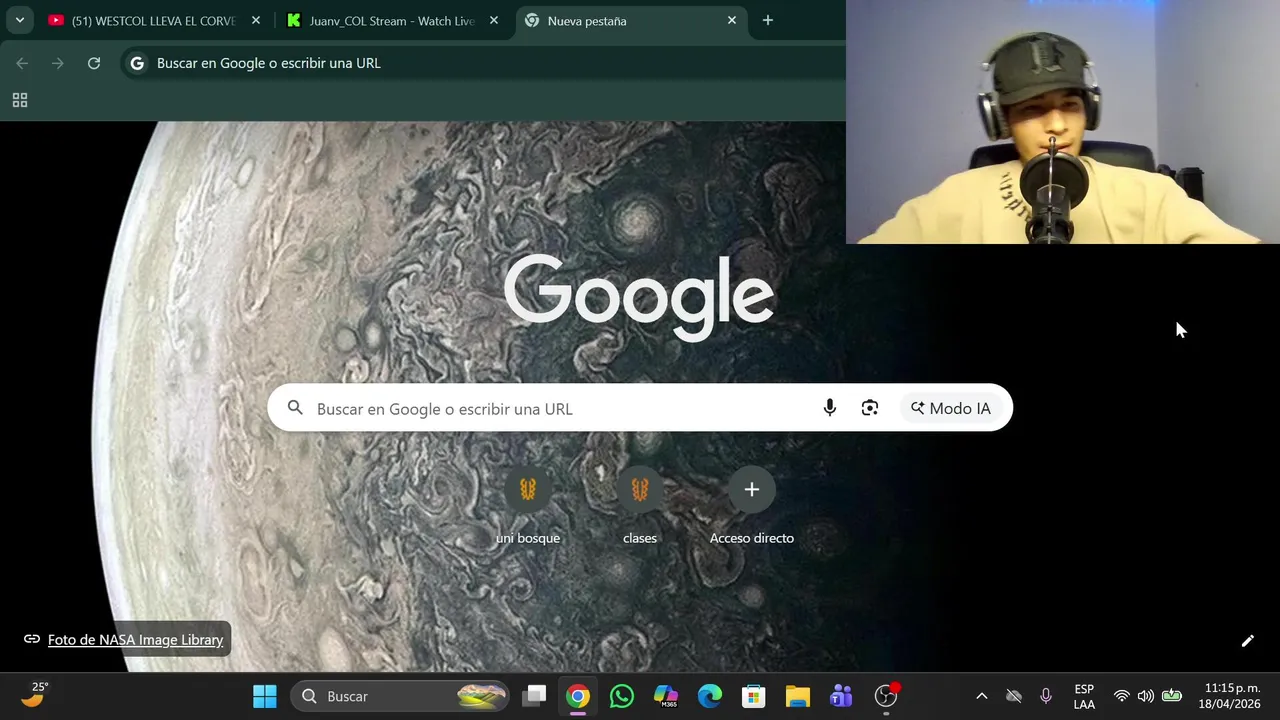This screenshot has width=1280, height=720.
Task: Open Foto de NASA Image Library link
Action: pyautogui.click(x=135, y=640)
